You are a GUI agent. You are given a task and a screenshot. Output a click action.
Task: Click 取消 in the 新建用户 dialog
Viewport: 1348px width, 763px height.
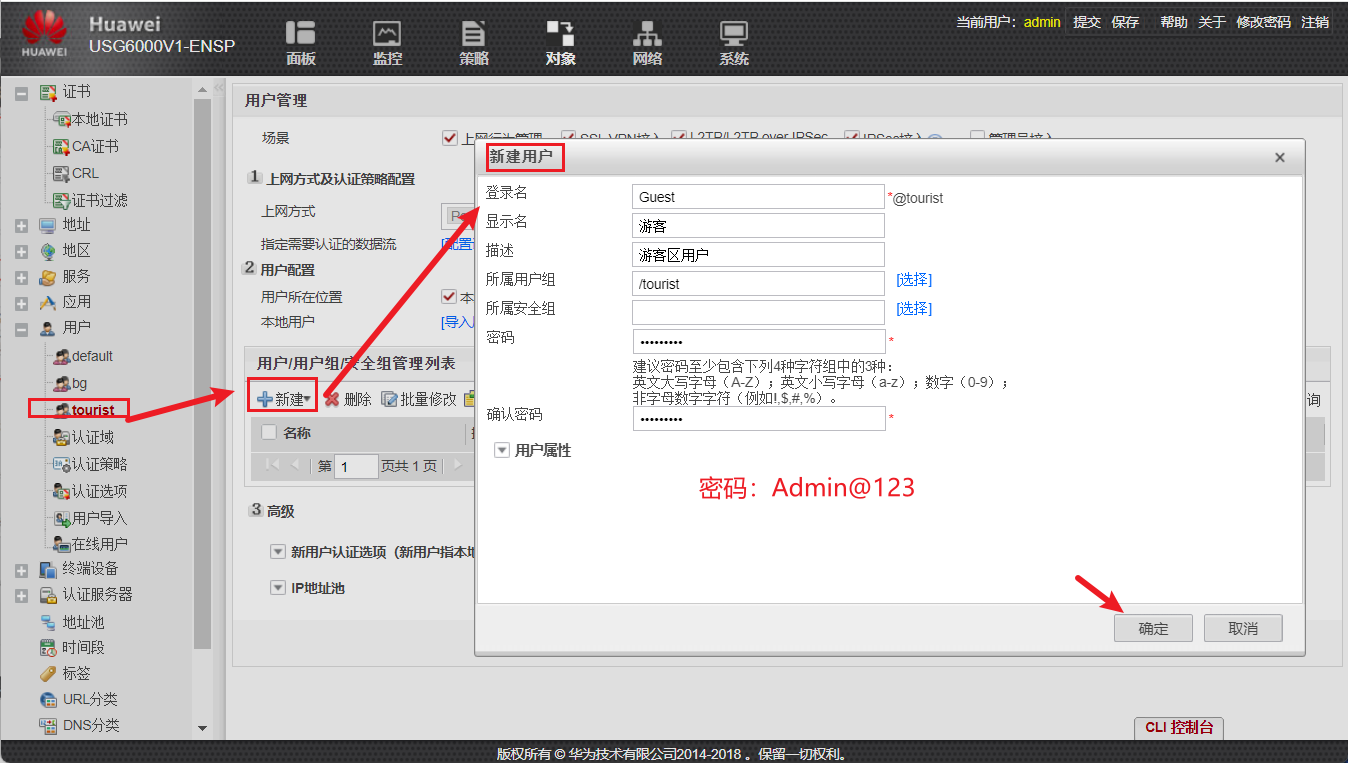point(1242,629)
